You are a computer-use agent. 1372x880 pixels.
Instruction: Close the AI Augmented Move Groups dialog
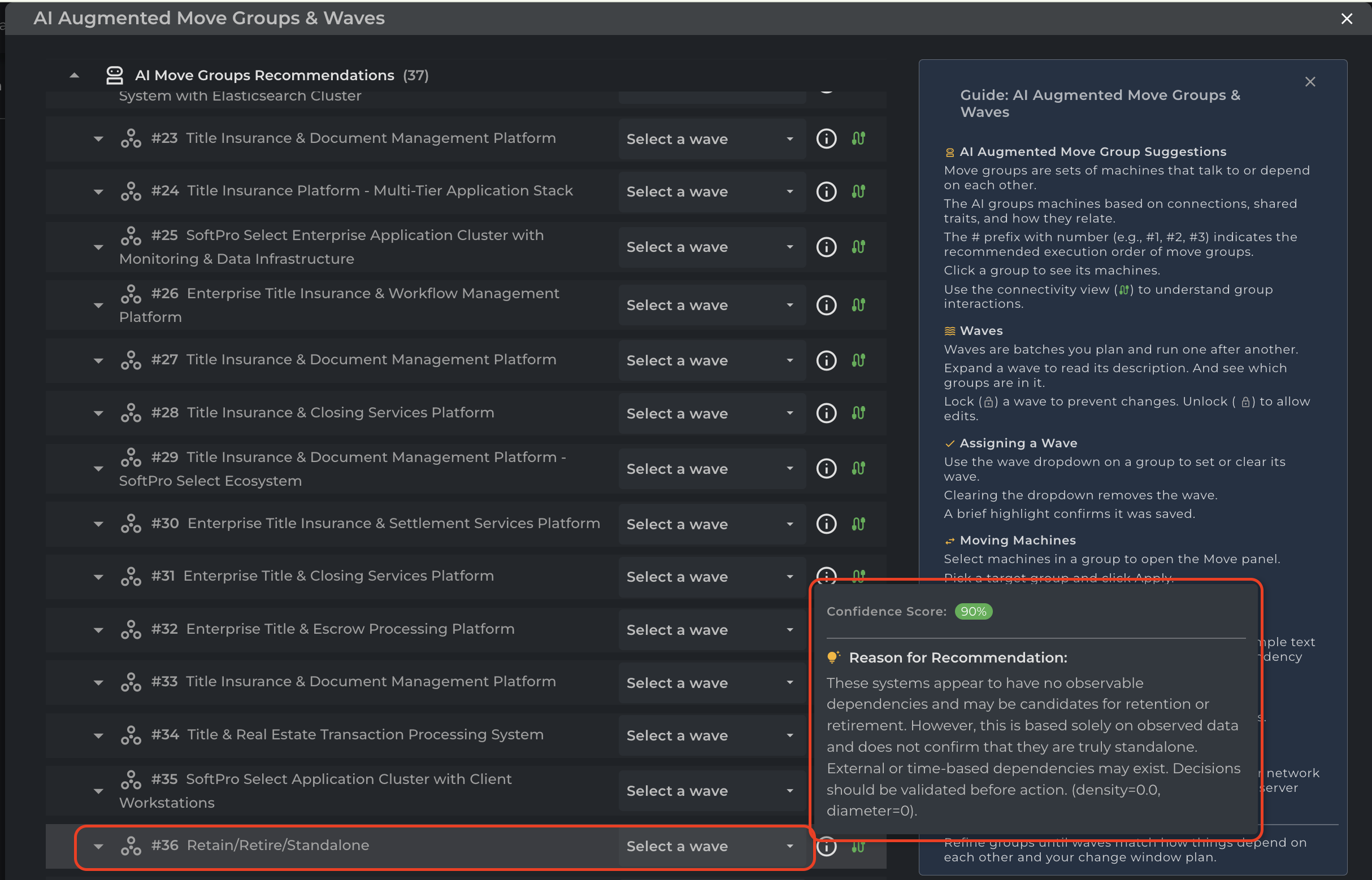coord(1346,19)
